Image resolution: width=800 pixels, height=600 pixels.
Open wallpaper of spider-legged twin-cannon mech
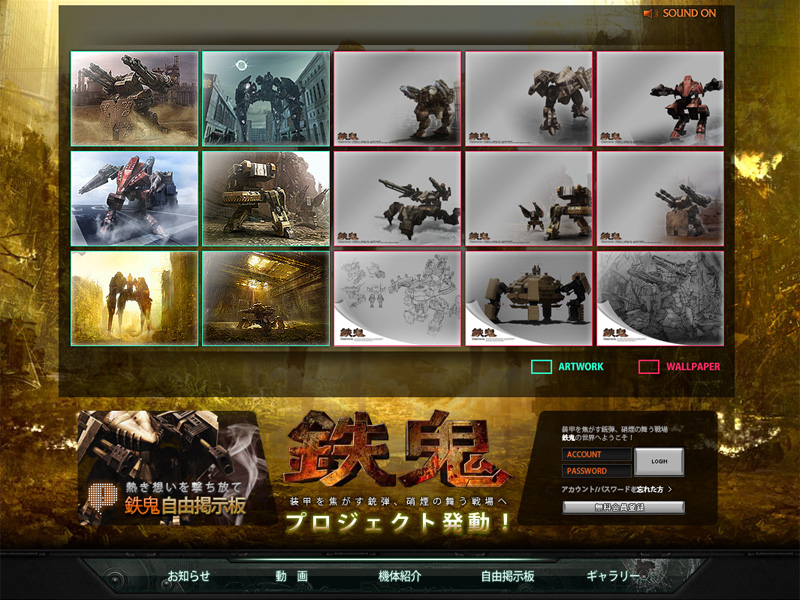tap(397, 198)
